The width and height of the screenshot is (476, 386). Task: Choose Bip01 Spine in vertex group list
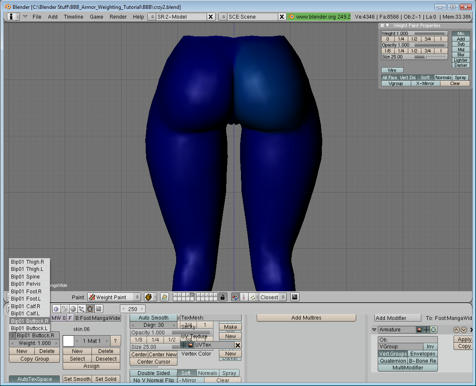[29, 276]
